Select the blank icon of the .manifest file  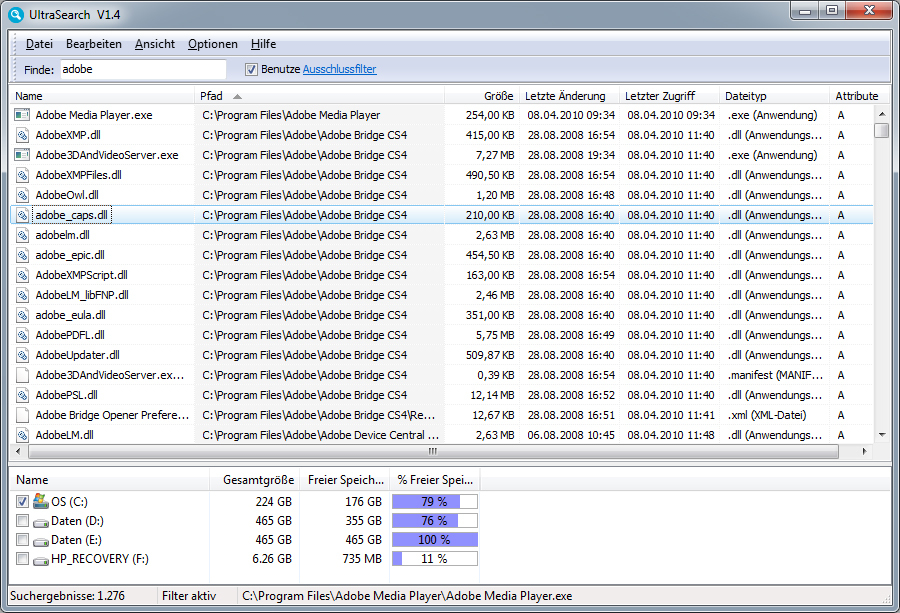tap(22, 375)
